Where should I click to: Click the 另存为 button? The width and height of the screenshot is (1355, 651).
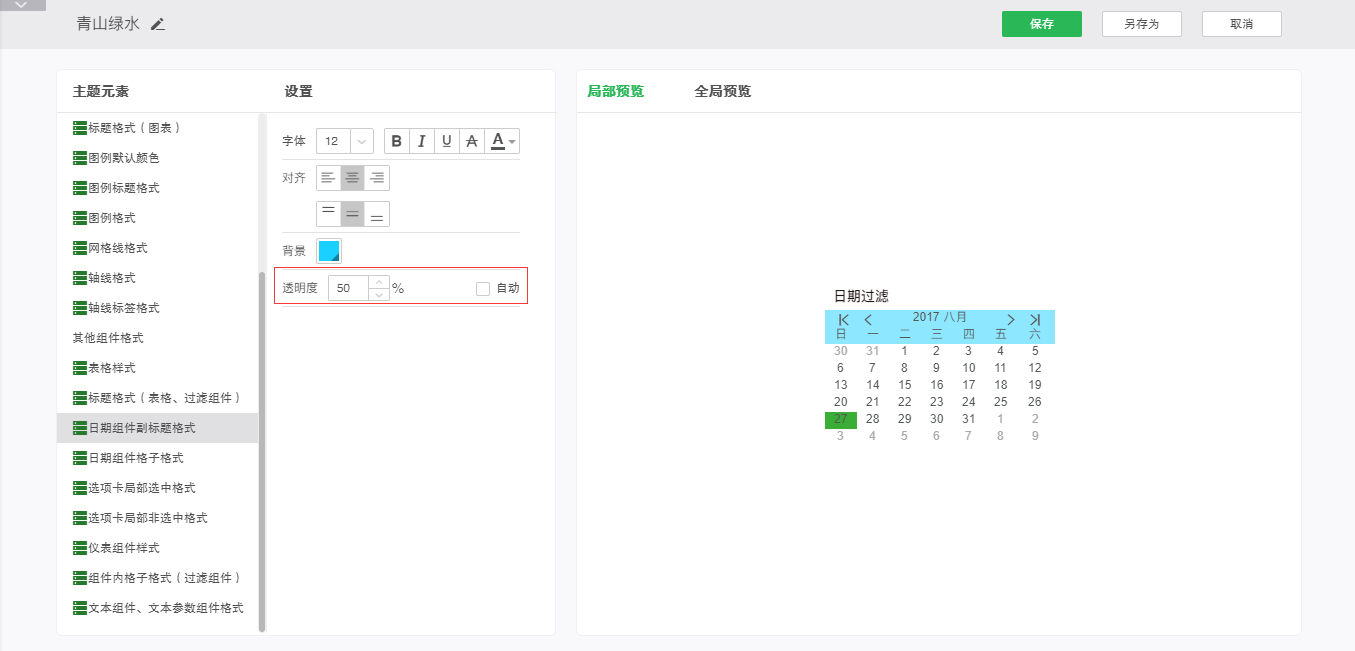tap(1141, 24)
